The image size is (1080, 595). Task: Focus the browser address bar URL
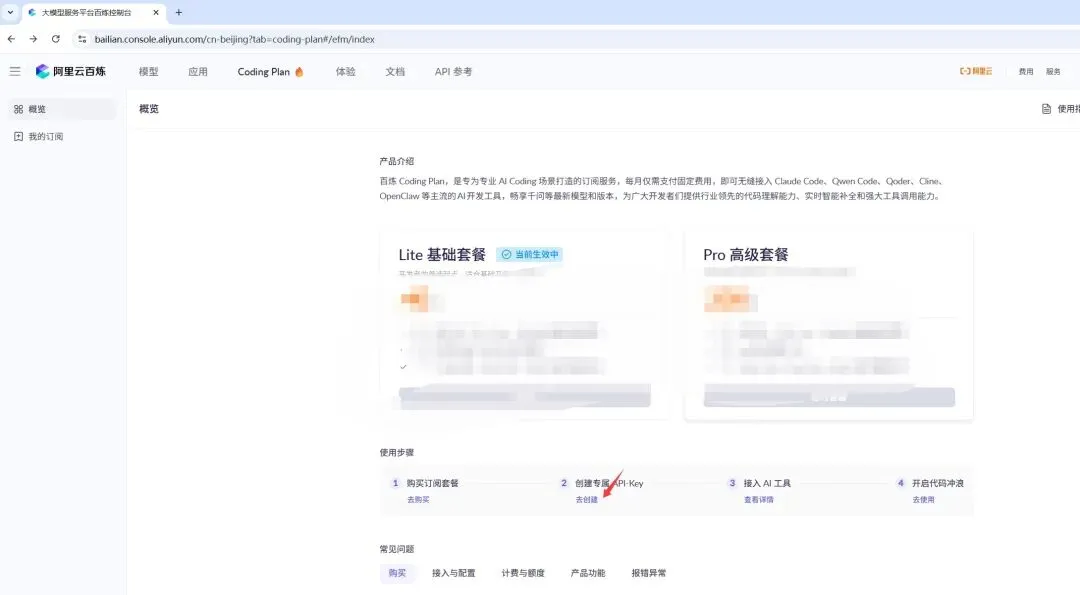click(235, 39)
